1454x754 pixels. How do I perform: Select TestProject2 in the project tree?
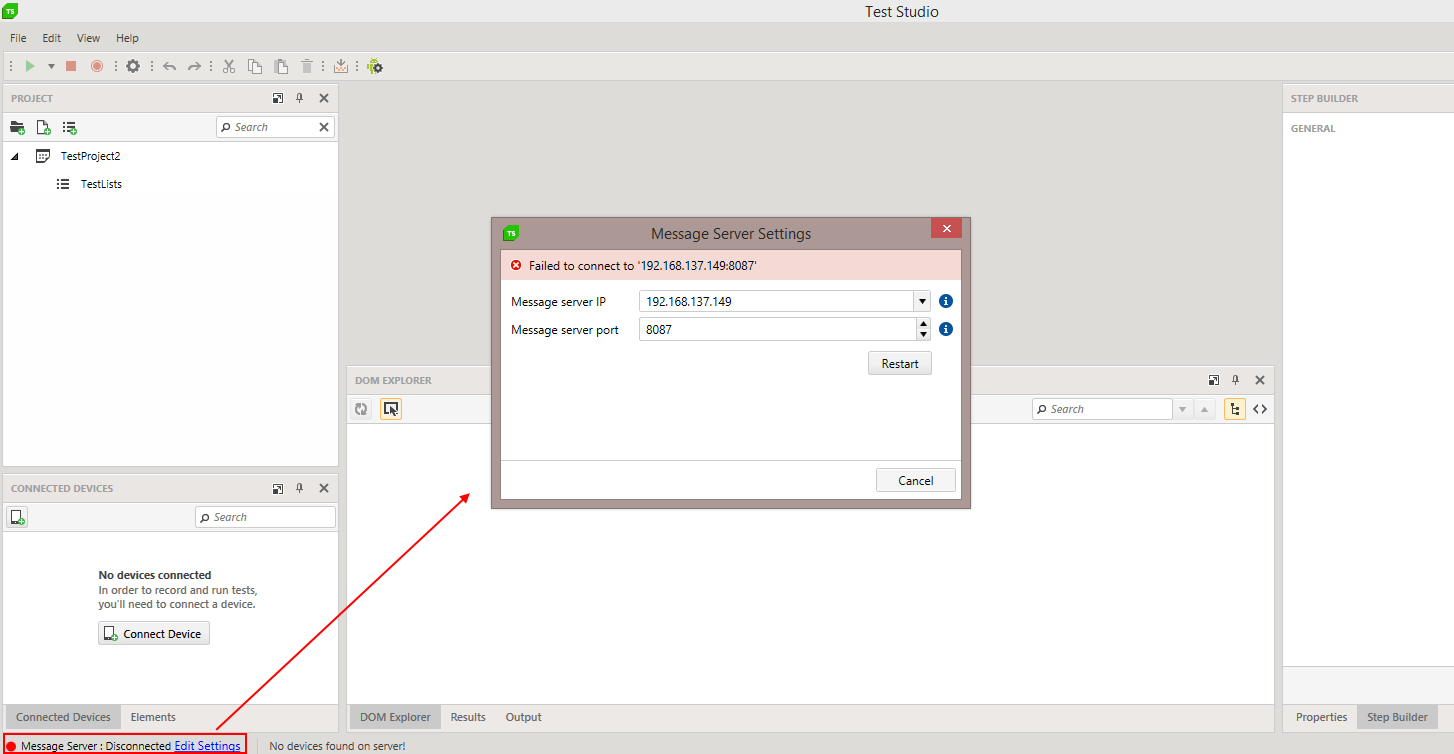[90, 156]
